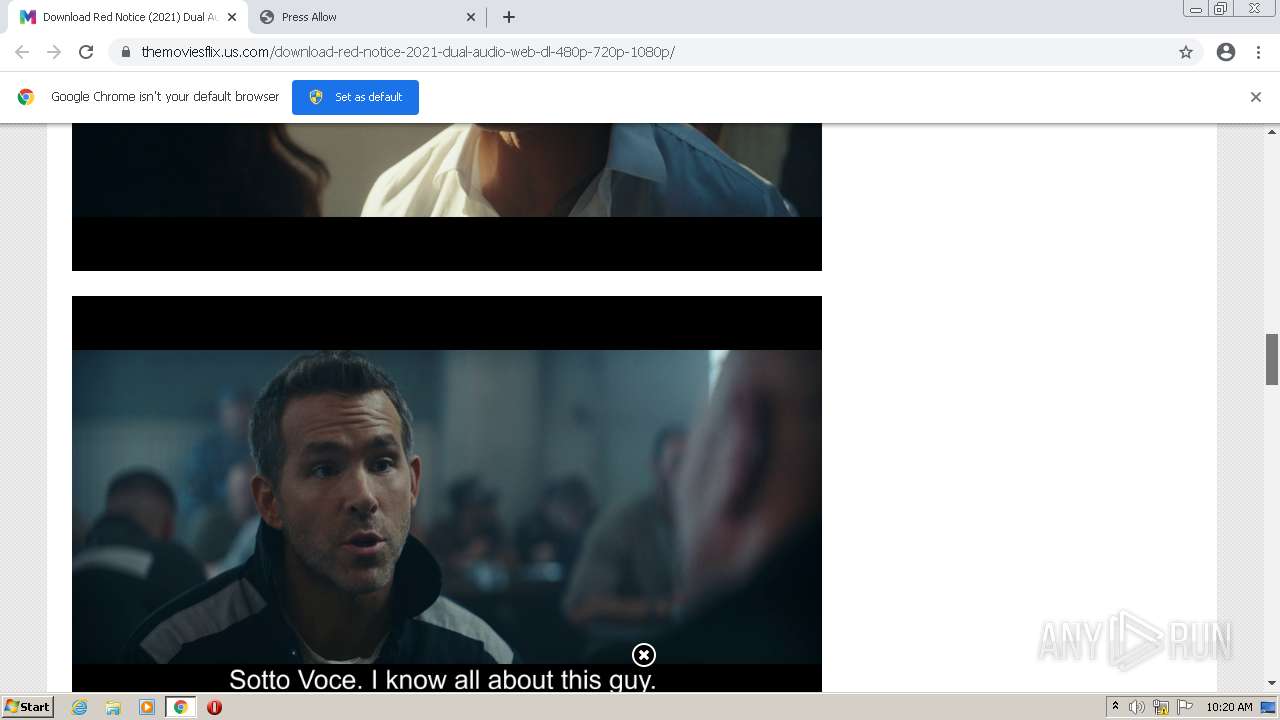Open the Chrome three-dot menu

pos(1258,52)
